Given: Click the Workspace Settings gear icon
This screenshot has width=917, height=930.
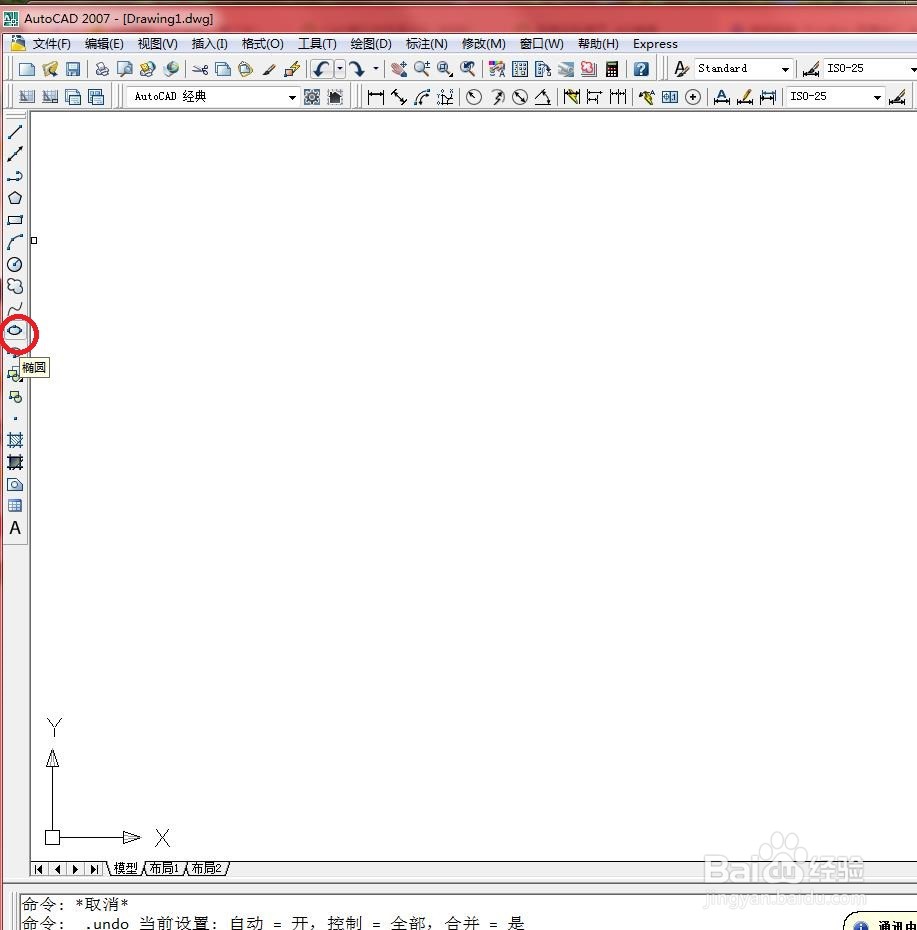Looking at the screenshot, I should [x=312, y=97].
